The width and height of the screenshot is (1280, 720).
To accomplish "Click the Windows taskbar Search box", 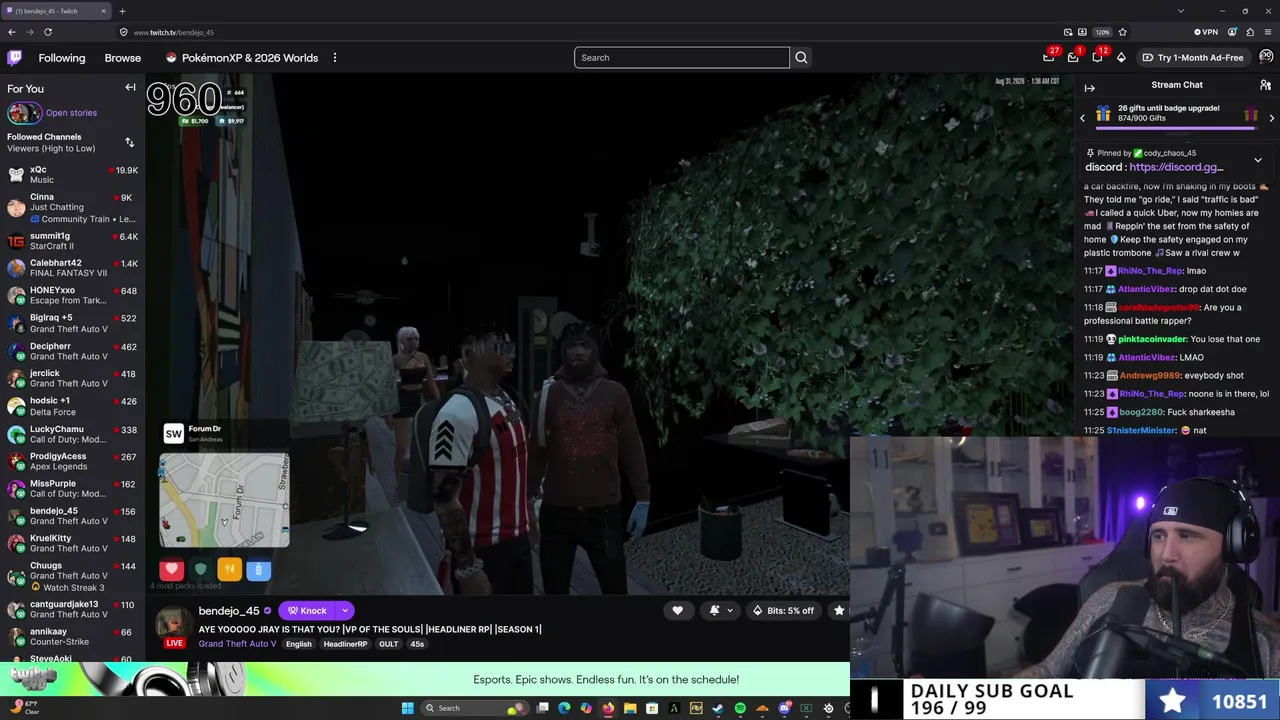I will click(475, 708).
